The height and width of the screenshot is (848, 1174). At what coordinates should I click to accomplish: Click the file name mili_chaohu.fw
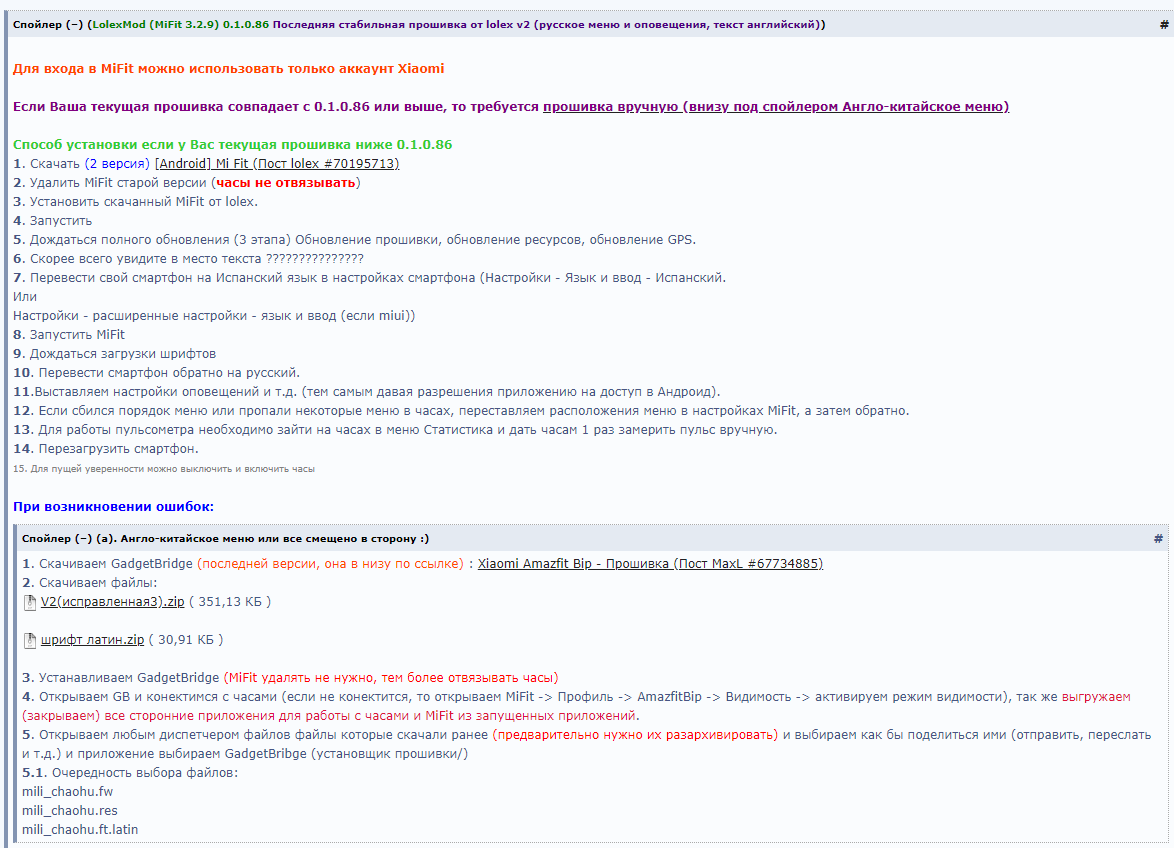(67, 793)
